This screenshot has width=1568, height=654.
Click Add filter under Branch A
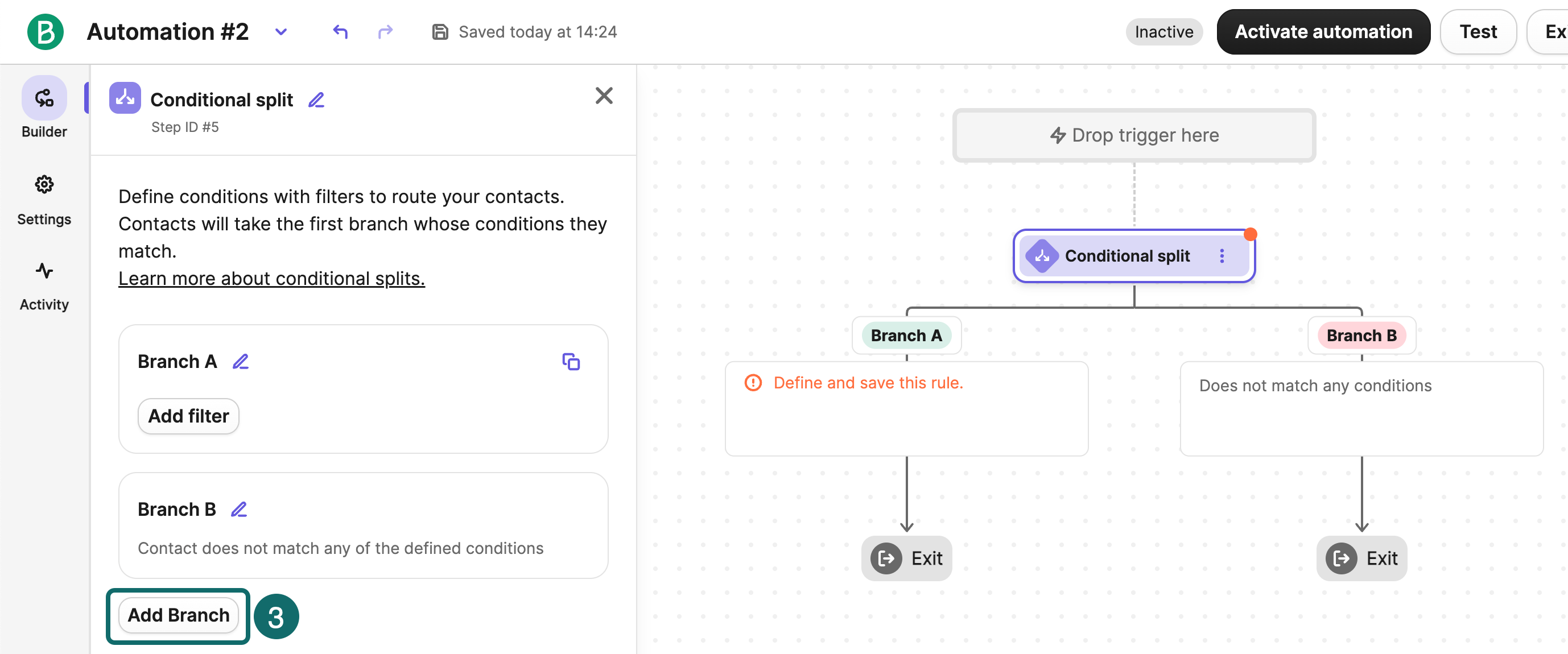188,416
